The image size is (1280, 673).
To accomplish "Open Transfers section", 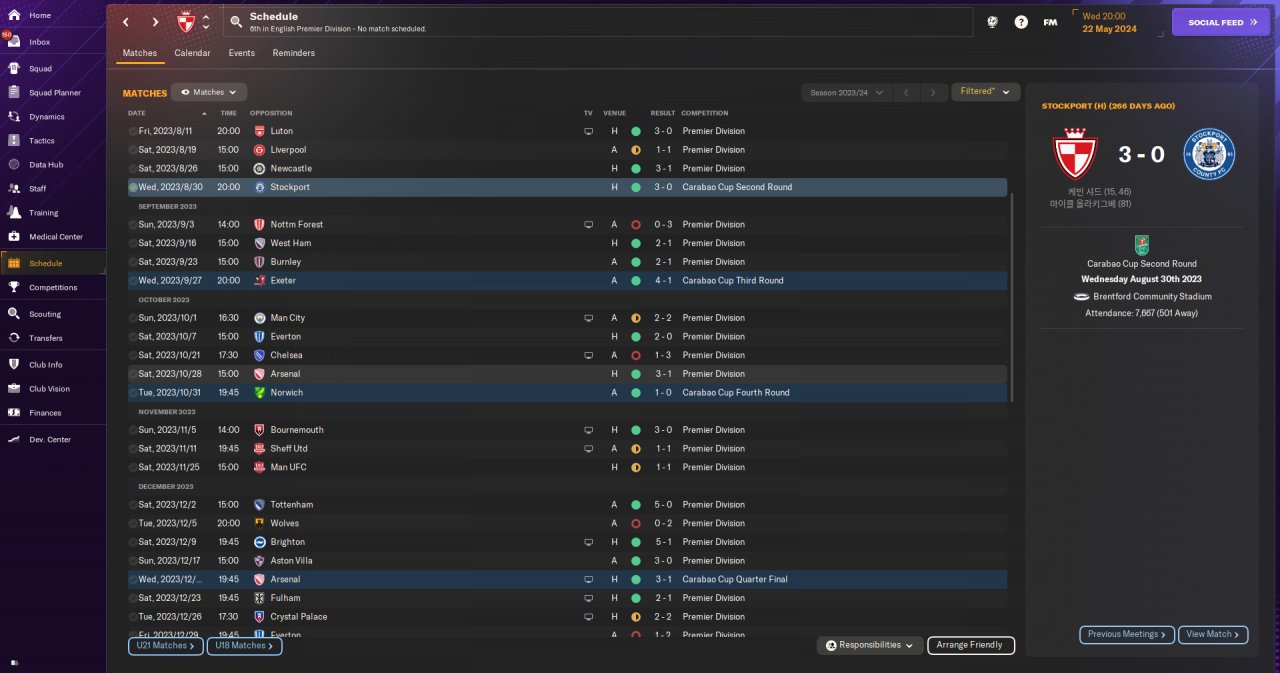I will click(x=46, y=338).
